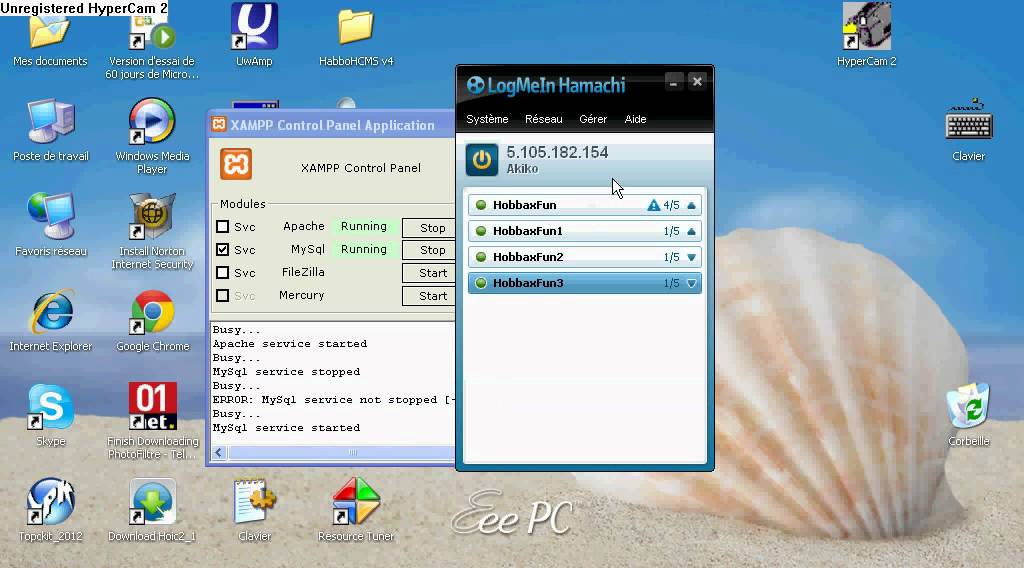Viewport: 1024px width, 568px height.
Task: Expand the HobbaxFun3 network arrow
Action: coord(692,283)
